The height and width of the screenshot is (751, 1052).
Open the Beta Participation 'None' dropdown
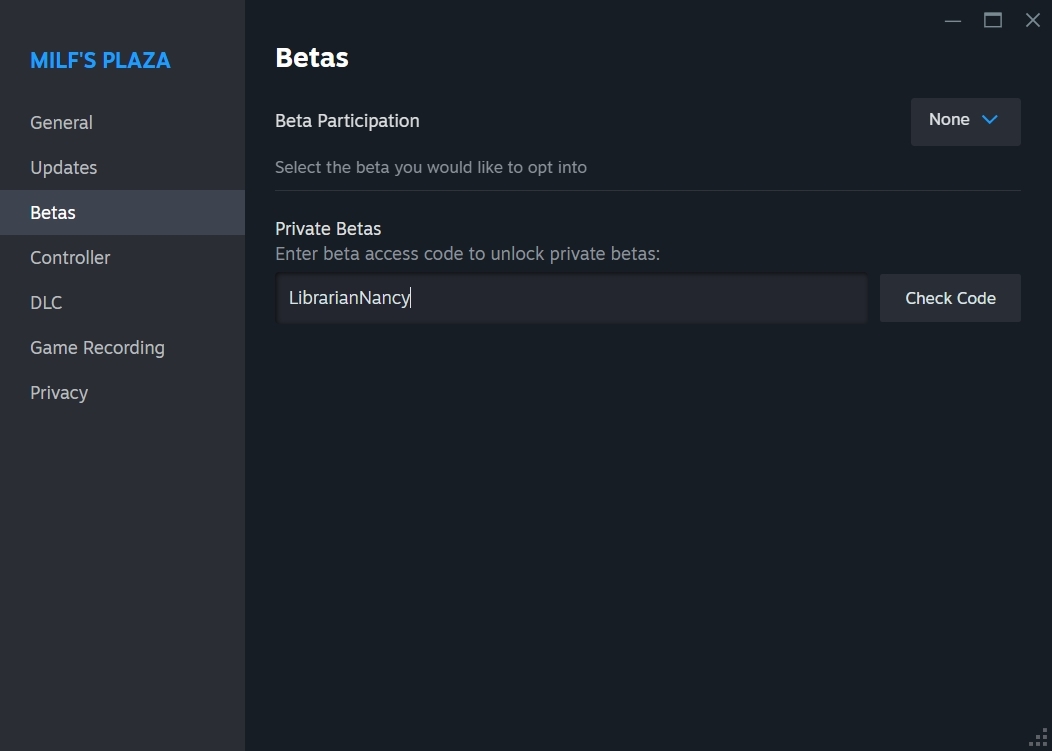[x=964, y=121]
